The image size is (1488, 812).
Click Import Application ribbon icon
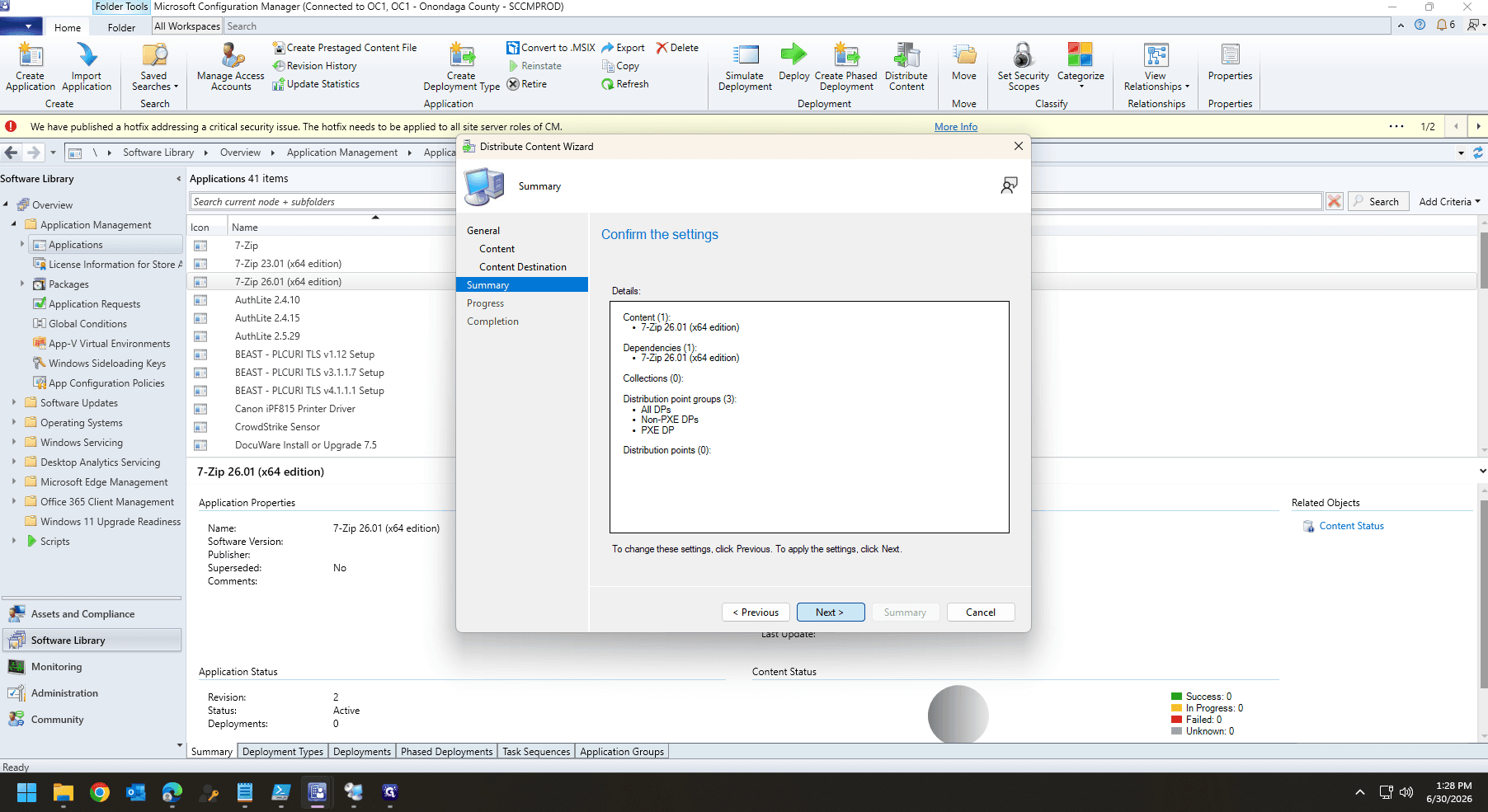(87, 67)
